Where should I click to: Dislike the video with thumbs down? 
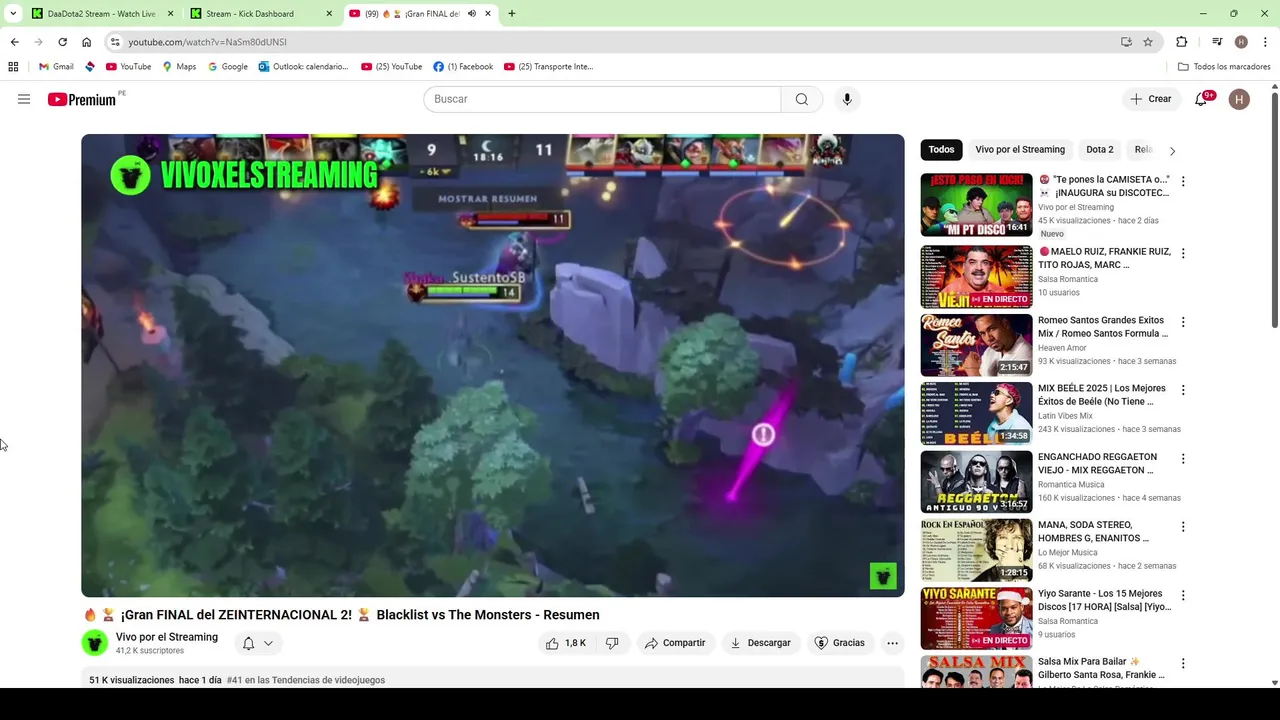[x=612, y=643]
